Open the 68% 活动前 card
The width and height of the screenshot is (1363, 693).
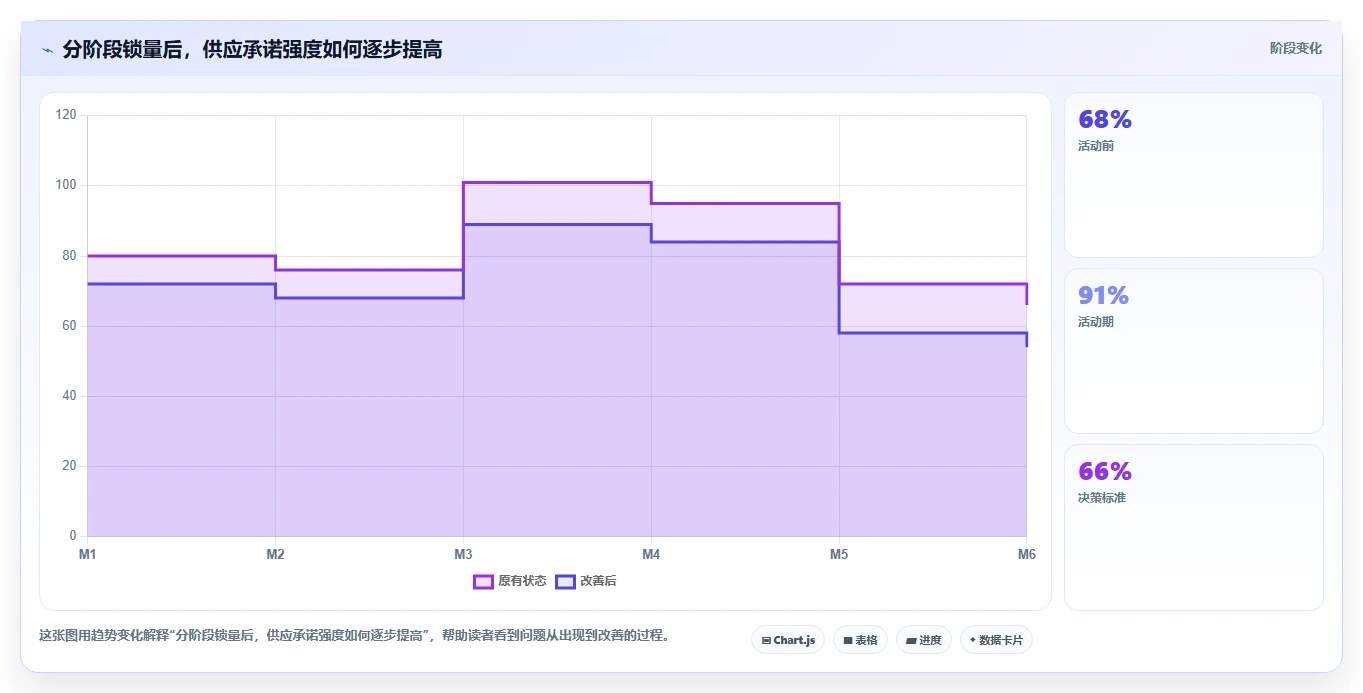tap(1194, 175)
